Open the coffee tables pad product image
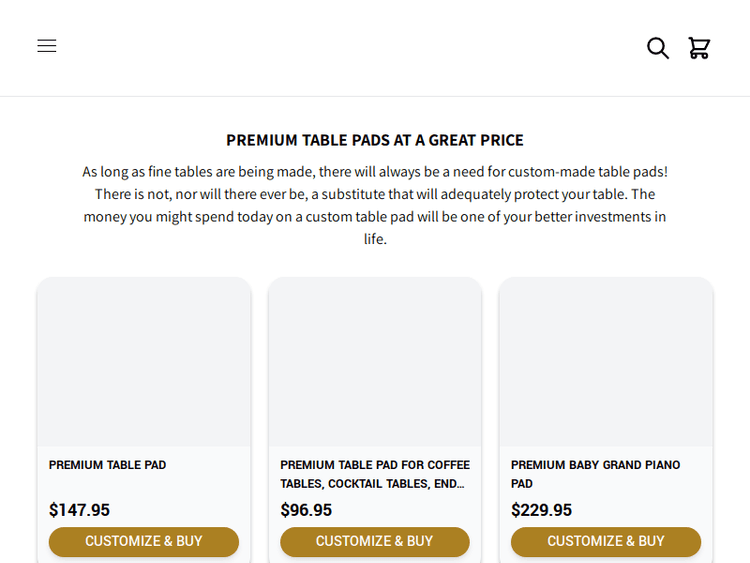This screenshot has height=563, width=750. [375, 362]
